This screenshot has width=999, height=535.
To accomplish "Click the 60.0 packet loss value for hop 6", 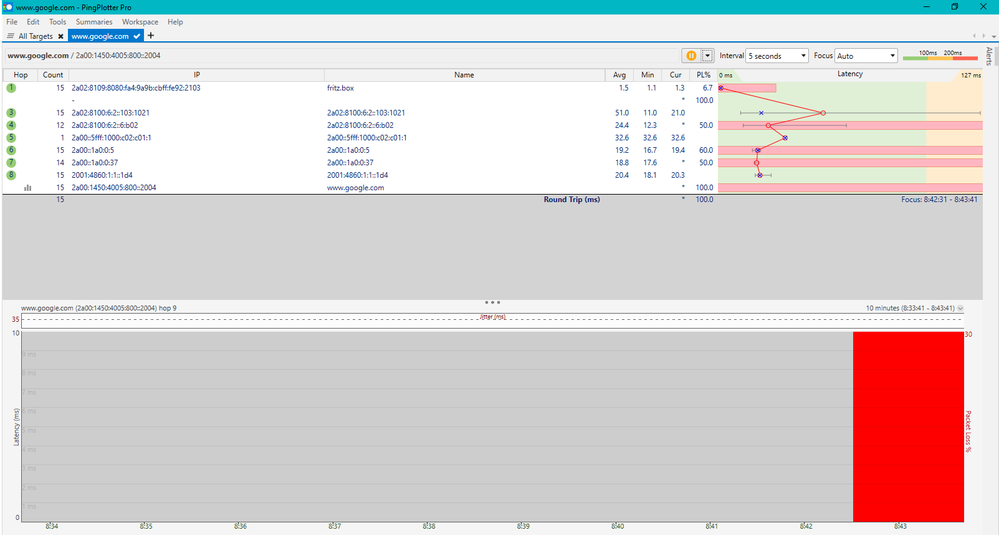I will point(705,150).
